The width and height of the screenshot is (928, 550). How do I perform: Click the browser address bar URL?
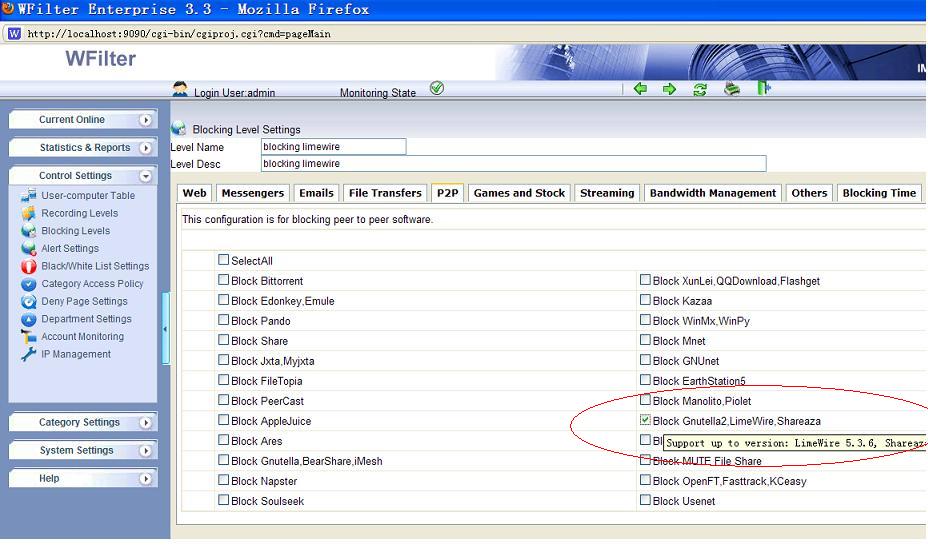tap(179, 34)
